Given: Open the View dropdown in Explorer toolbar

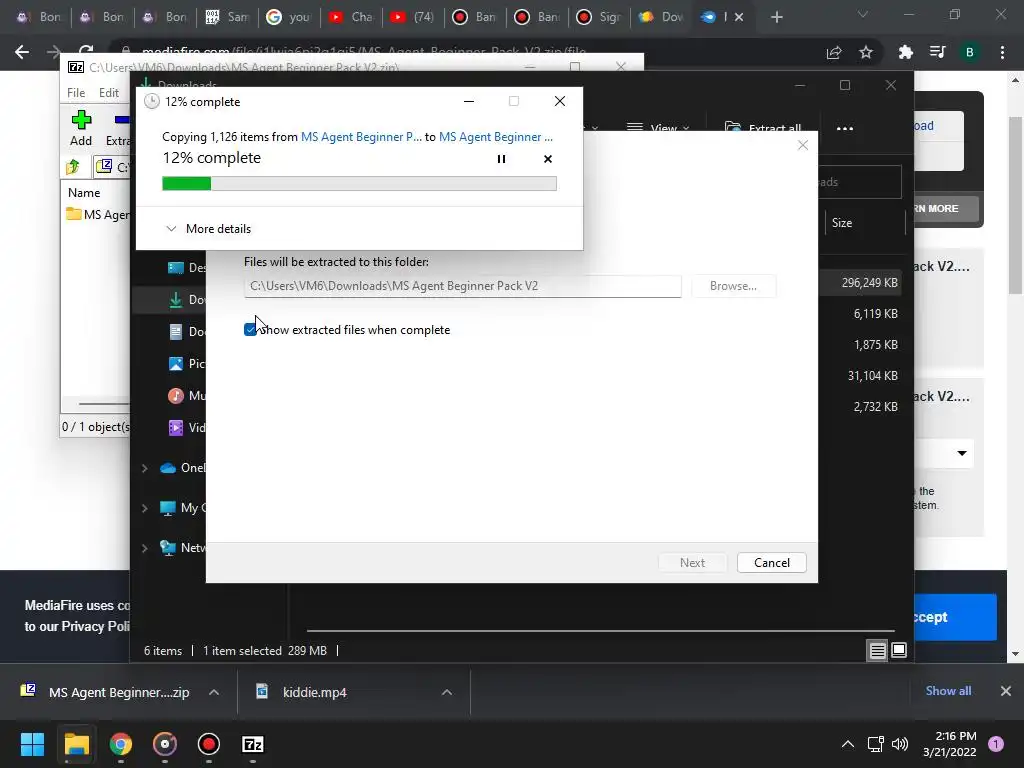Looking at the screenshot, I should pos(658,128).
